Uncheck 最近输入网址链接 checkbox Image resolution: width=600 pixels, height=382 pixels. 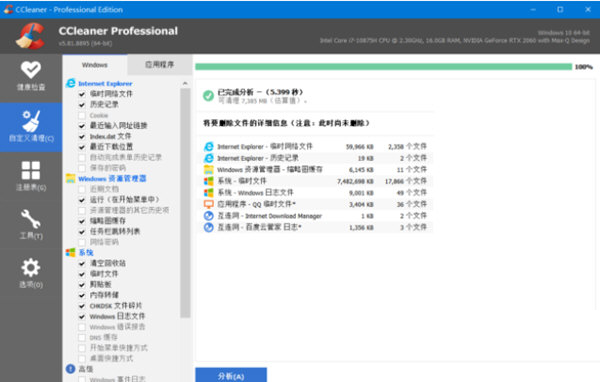click(x=82, y=126)
